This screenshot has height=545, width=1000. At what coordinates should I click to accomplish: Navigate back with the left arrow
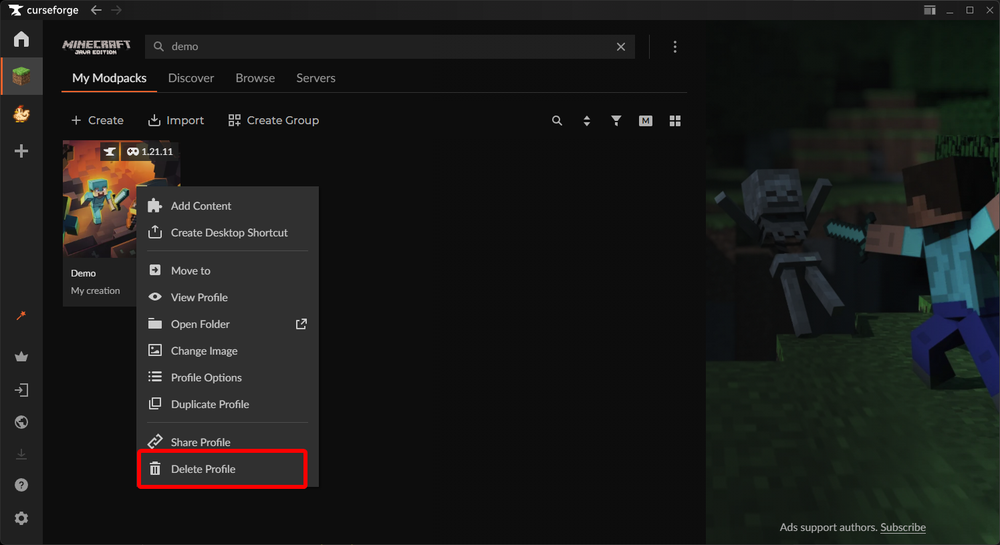(96, 10)
